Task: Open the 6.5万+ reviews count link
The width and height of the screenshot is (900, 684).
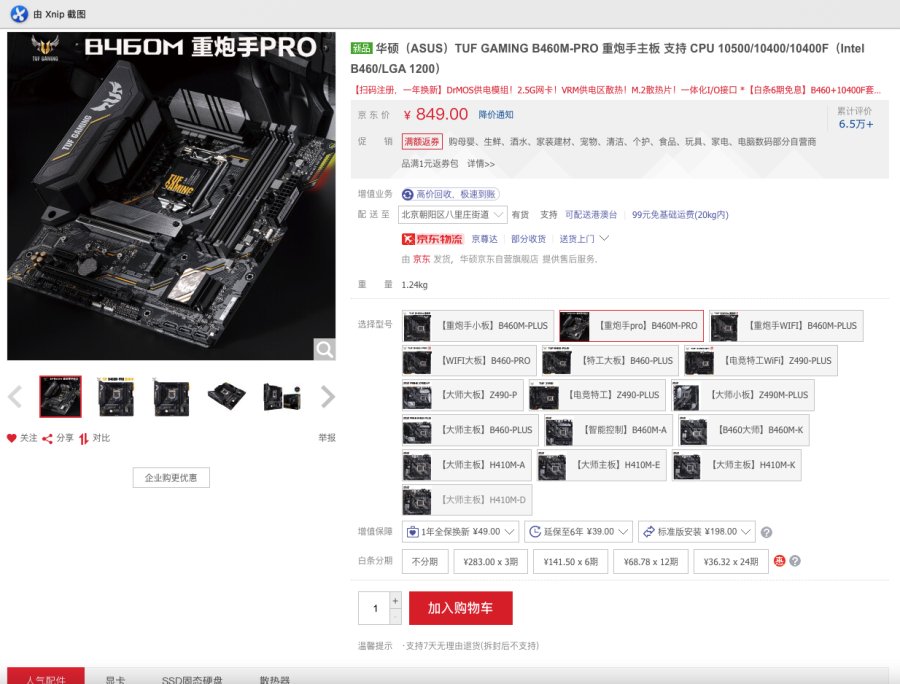Action: pyautogui.click(x=856, y=124)
